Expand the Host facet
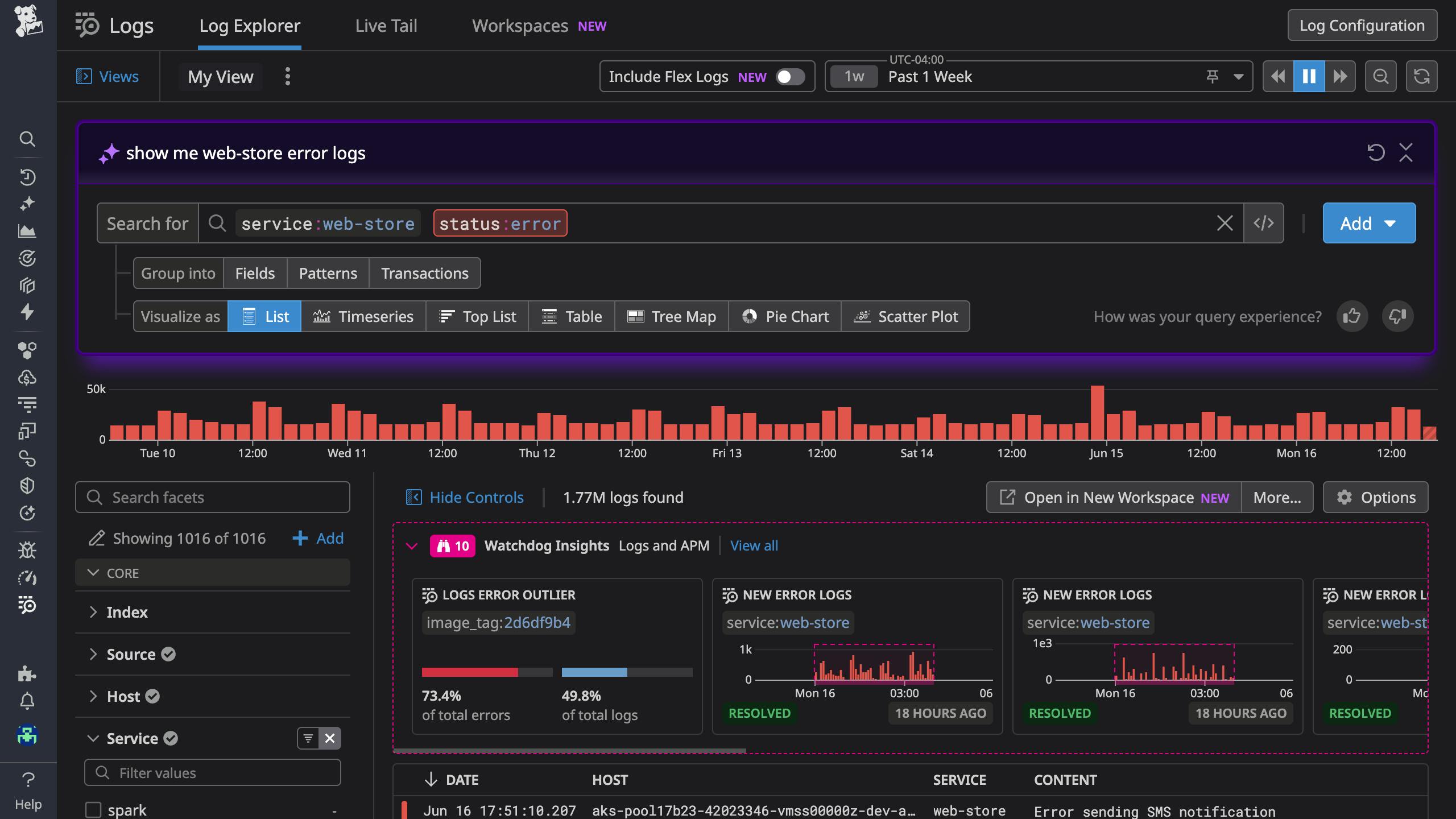 (94, 696)
